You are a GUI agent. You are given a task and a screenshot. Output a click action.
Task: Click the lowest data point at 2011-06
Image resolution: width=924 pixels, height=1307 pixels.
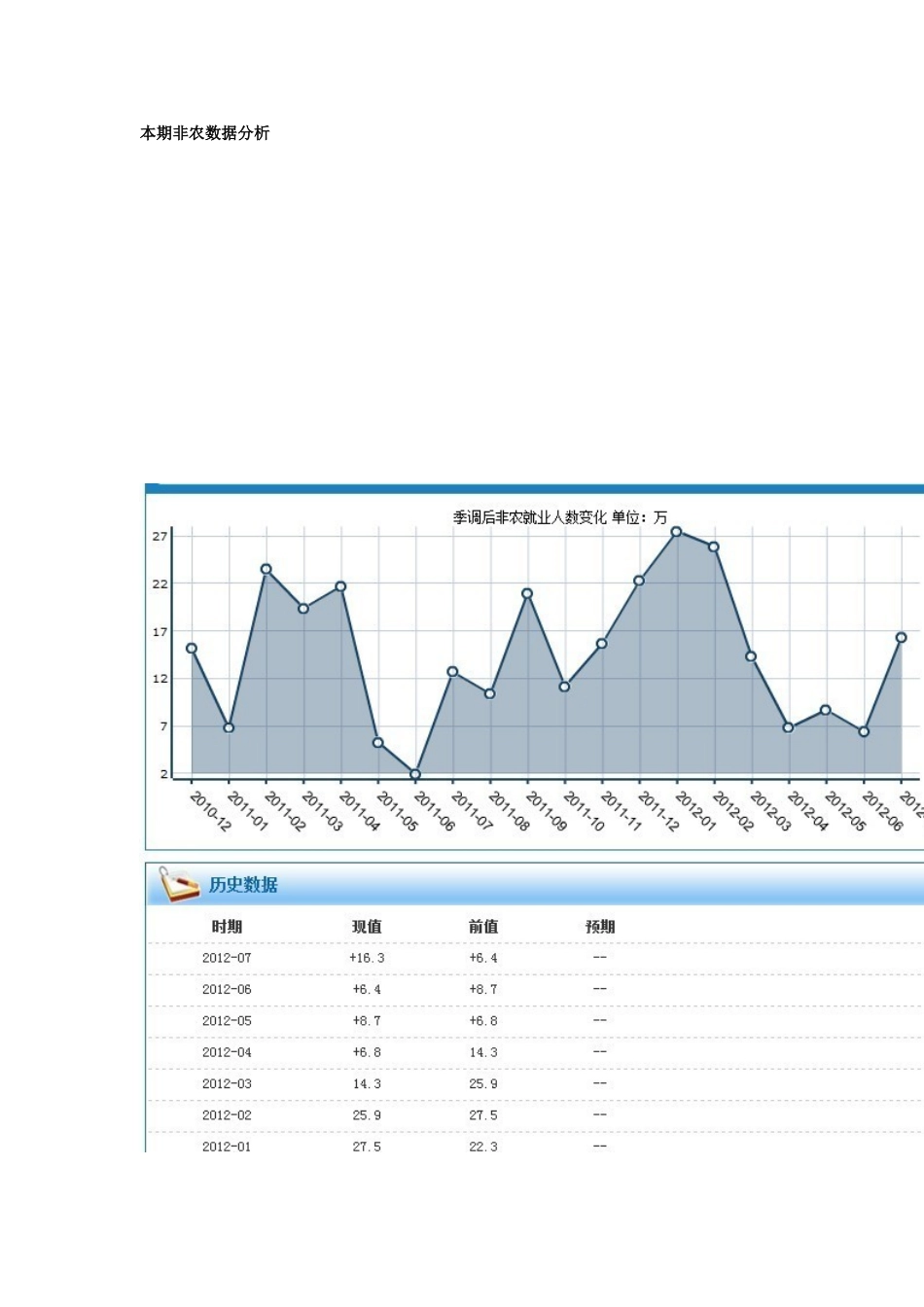point(415,774)
